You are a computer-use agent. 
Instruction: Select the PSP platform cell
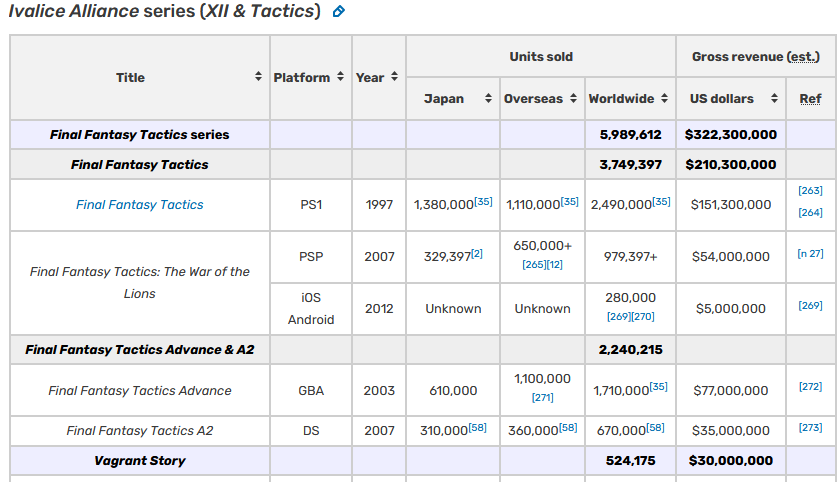click(311, 257)
